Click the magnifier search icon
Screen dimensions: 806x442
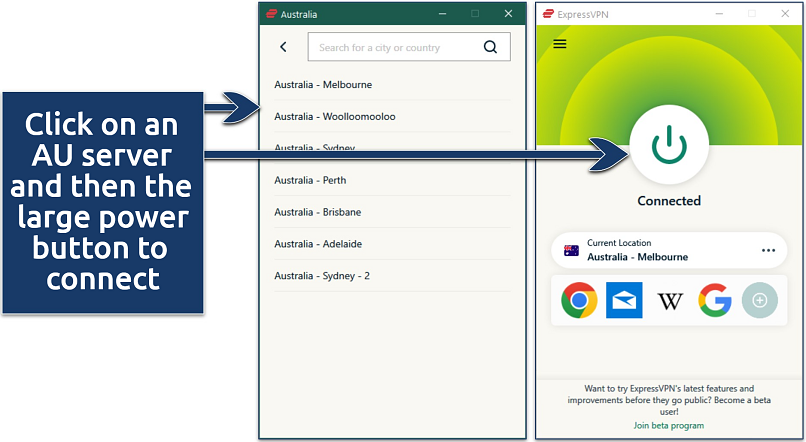(490, 47)
